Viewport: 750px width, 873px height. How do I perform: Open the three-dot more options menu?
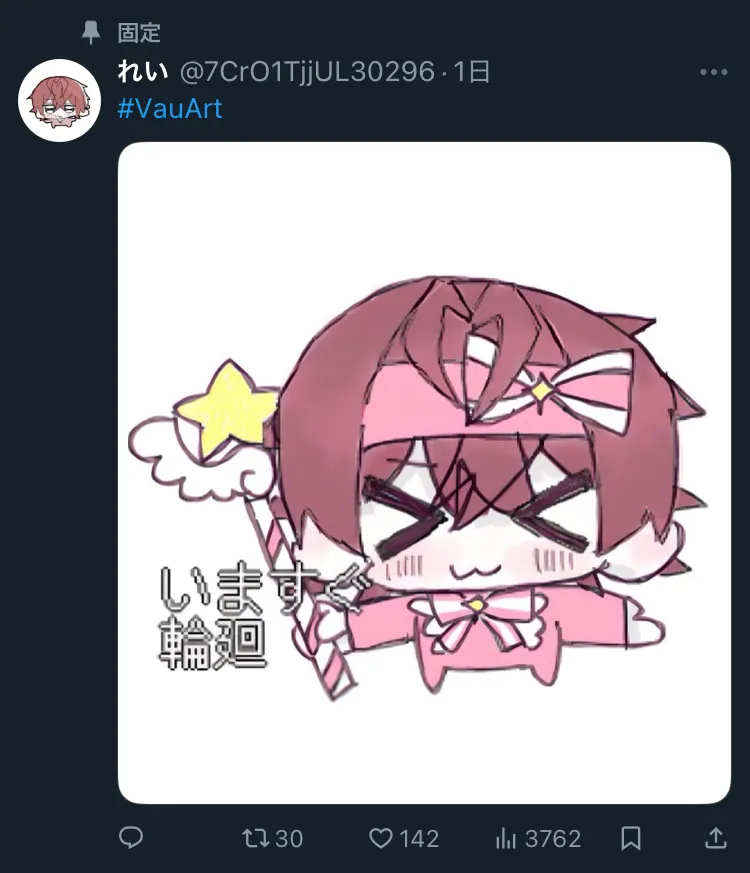click(x=714, y=72)
